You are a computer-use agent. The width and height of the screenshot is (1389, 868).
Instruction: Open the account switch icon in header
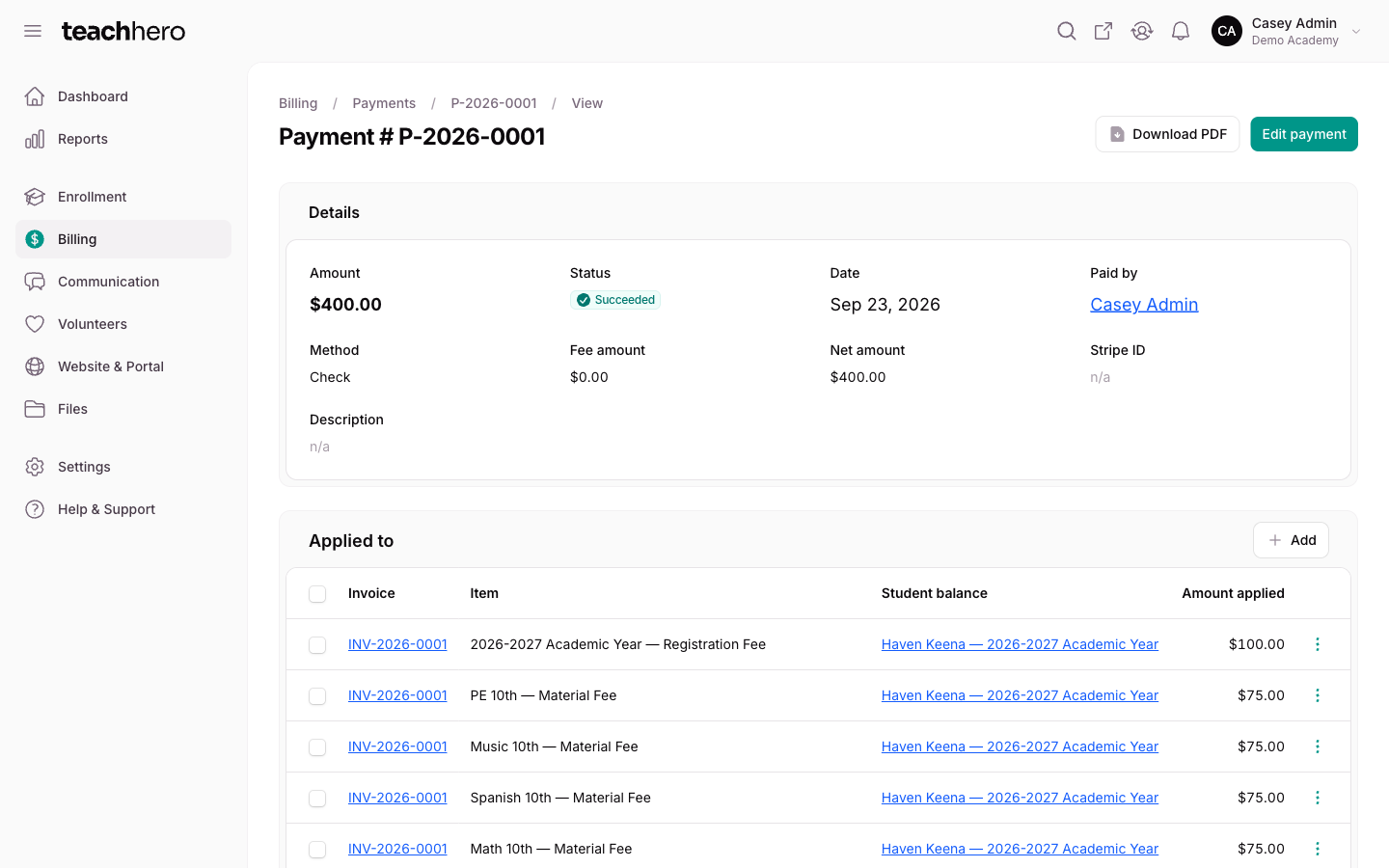click(x=1142, y=31)
